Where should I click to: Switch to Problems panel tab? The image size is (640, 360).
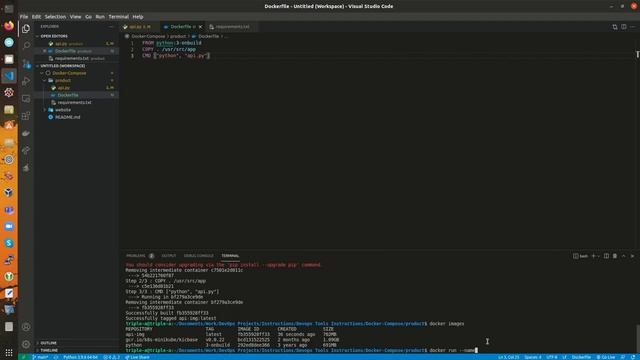tap(139, 256)
